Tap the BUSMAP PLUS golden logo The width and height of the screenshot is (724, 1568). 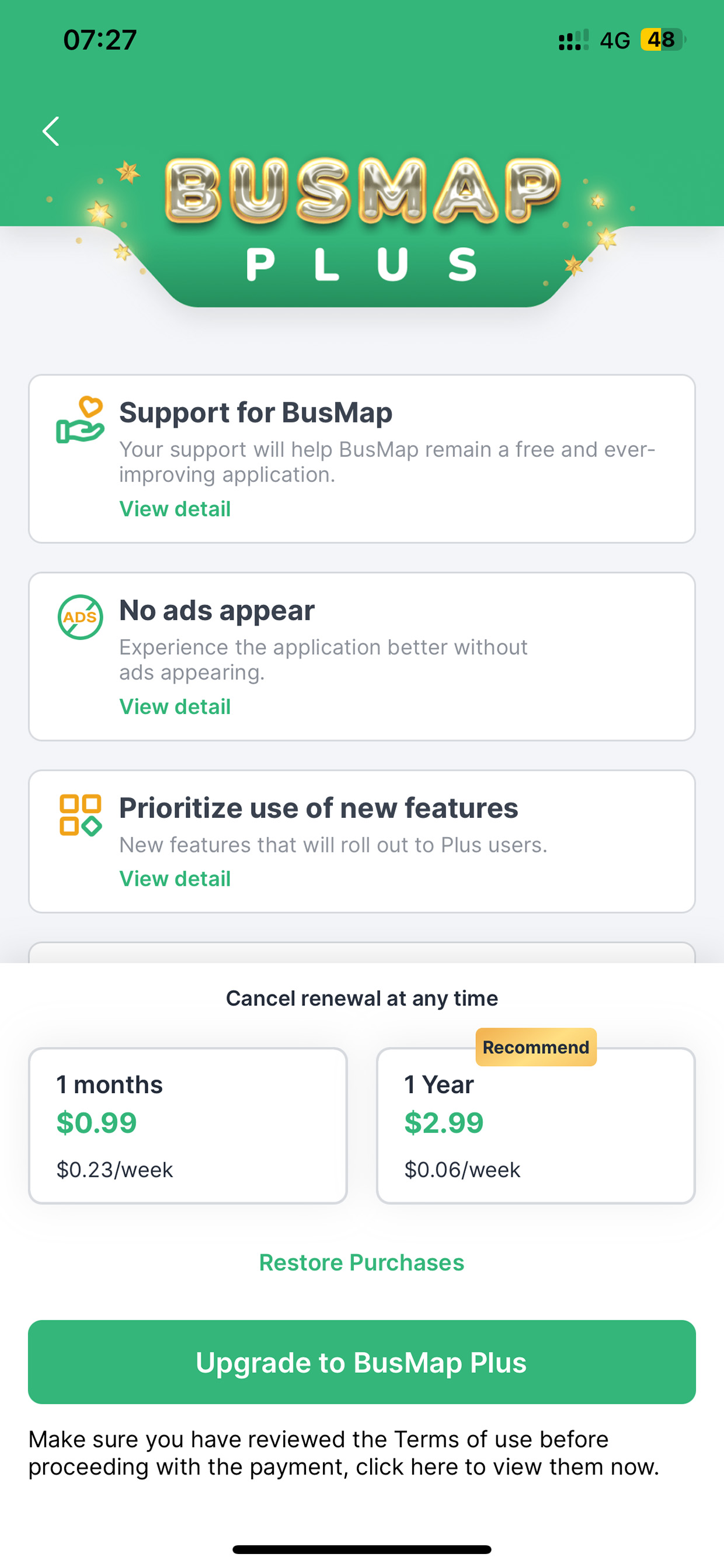point(361,219)
